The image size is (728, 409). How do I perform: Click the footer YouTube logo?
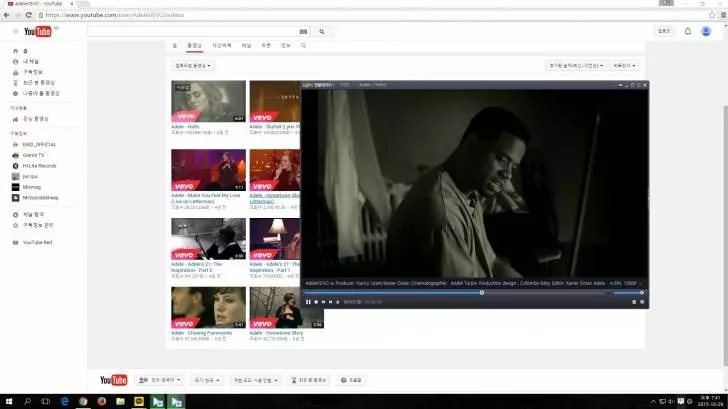(x=114, y=380)
